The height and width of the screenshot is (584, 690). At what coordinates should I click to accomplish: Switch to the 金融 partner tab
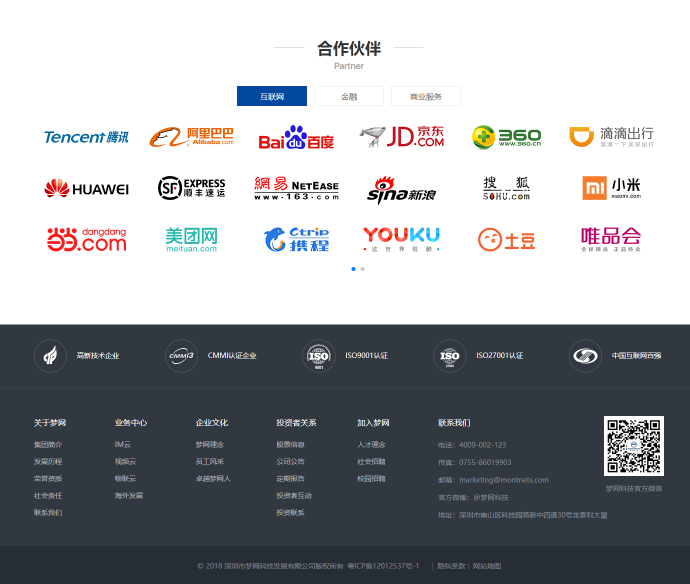349,97
